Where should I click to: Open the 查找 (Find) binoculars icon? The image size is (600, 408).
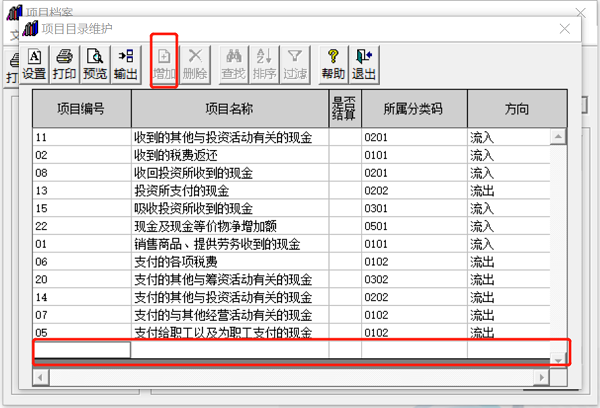(x=233, y=64)
